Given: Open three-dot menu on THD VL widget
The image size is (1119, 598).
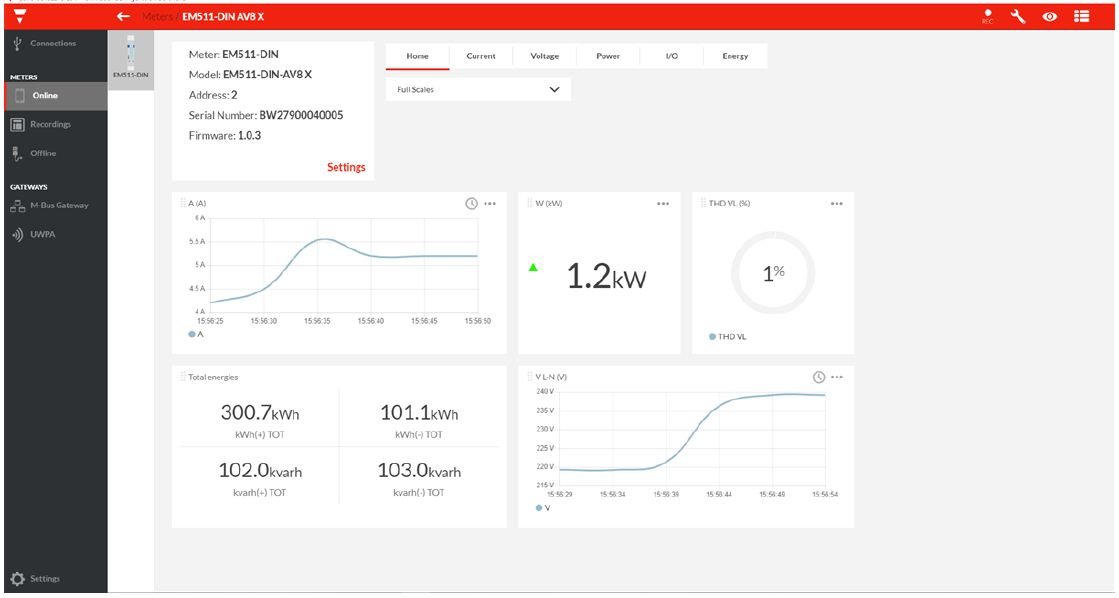Looking at the screenshot, I should [x=837, y=203].
